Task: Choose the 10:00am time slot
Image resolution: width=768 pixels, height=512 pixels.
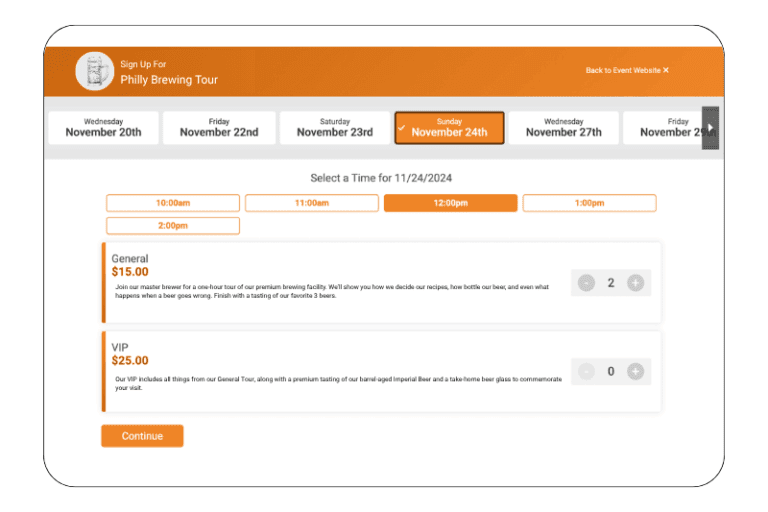Action: [x=173, y=203]
